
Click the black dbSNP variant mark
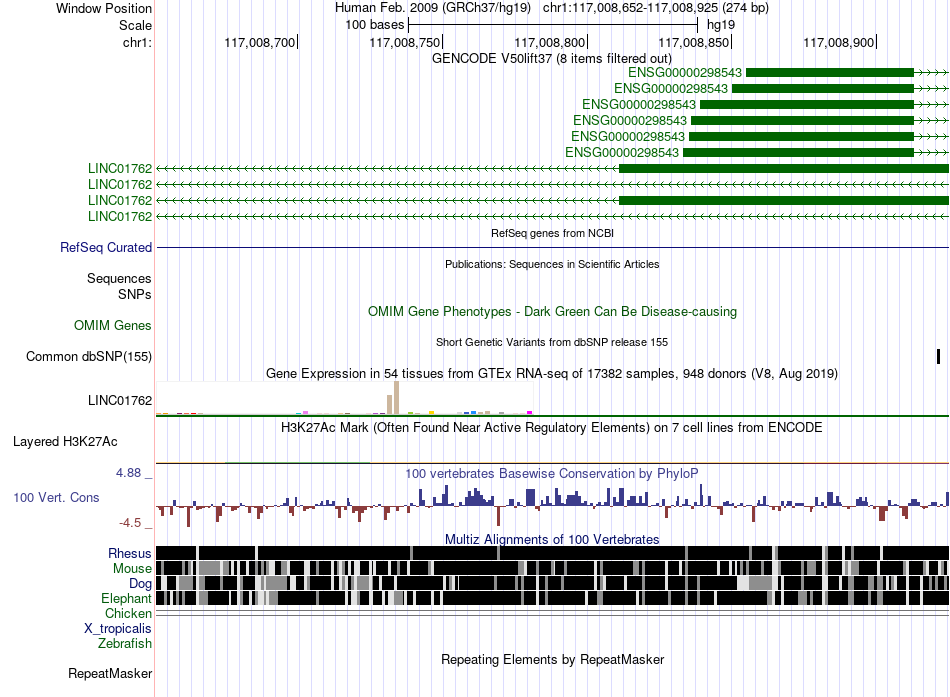tap(938, 356)
